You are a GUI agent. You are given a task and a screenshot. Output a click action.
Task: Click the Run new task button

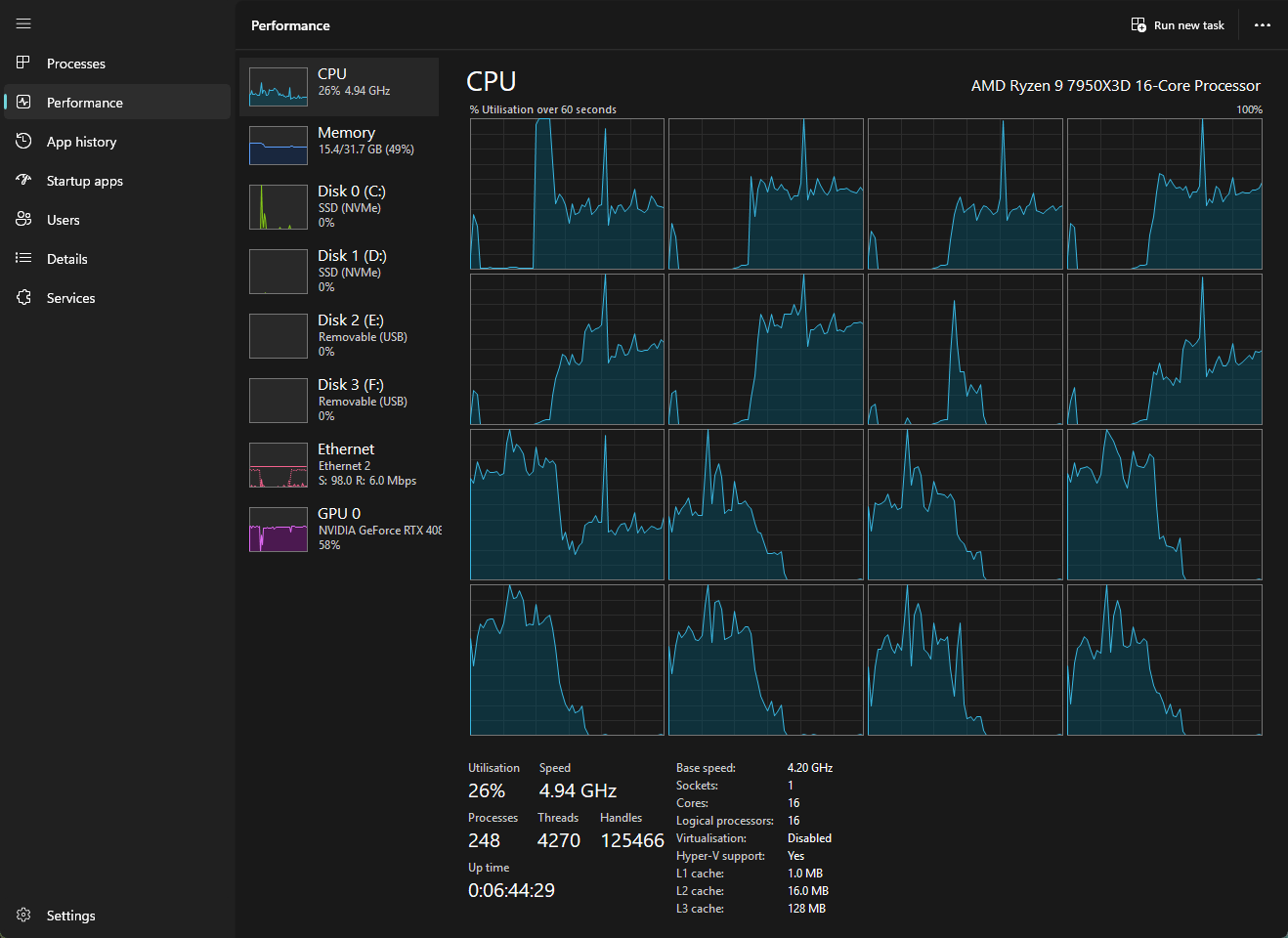coord(1178,25)
